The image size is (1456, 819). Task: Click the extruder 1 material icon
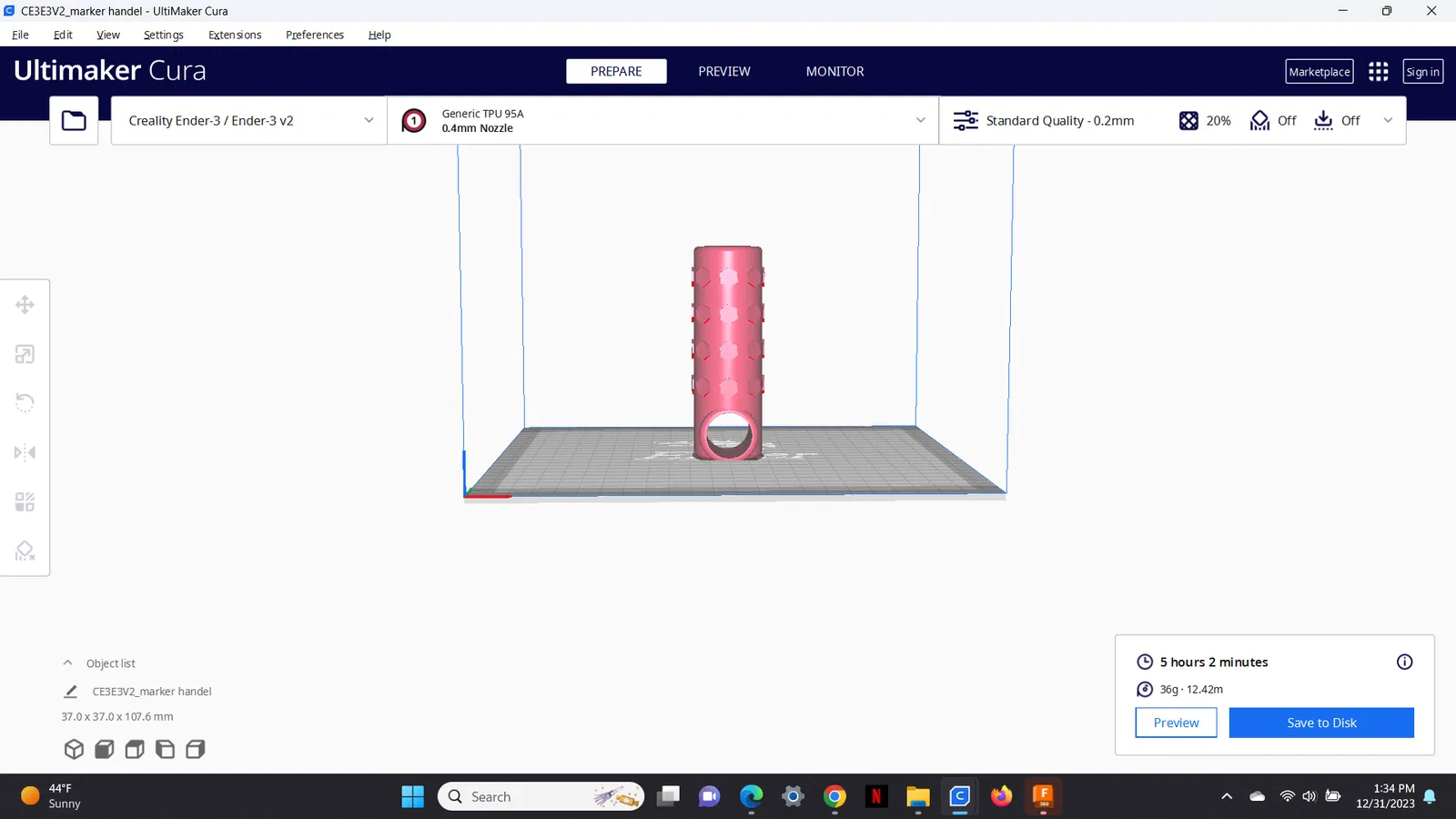click(x=414, y=120)
